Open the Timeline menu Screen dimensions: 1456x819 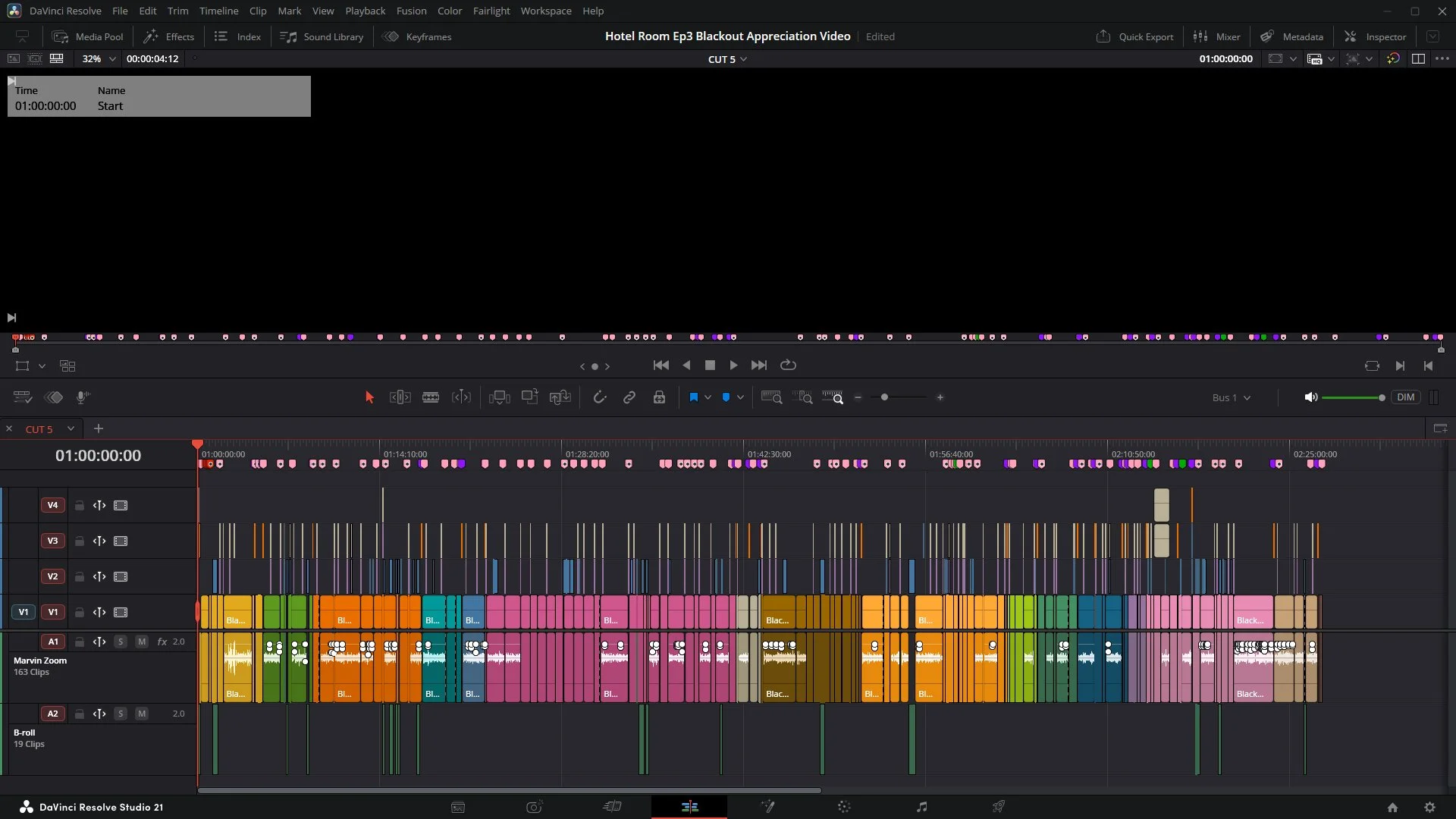click(x=218, y=11)
